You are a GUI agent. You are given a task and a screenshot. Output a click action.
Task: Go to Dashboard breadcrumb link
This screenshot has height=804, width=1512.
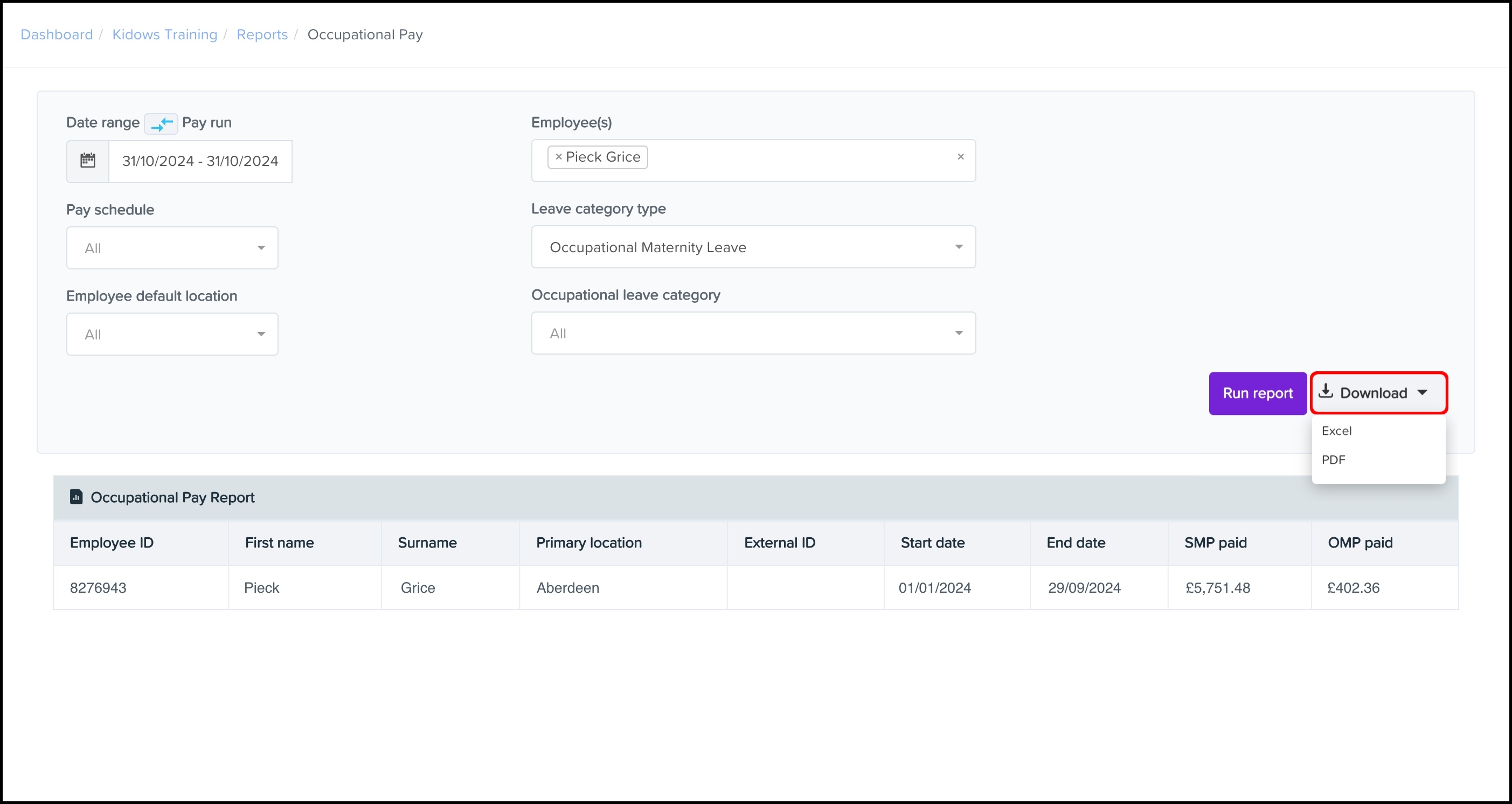[x=57, y=34]
